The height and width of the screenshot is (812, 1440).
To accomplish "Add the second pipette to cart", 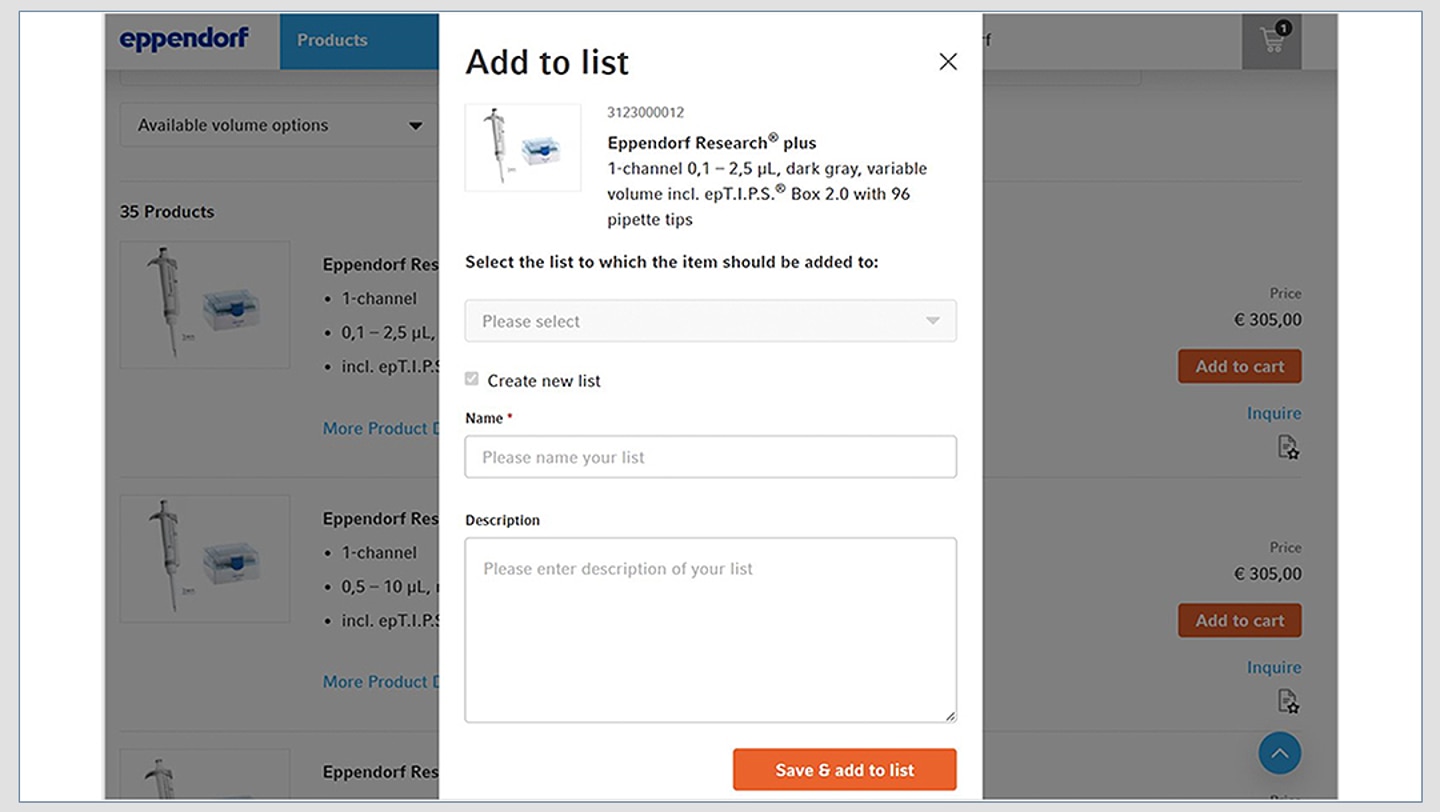I will (1239, 620).
